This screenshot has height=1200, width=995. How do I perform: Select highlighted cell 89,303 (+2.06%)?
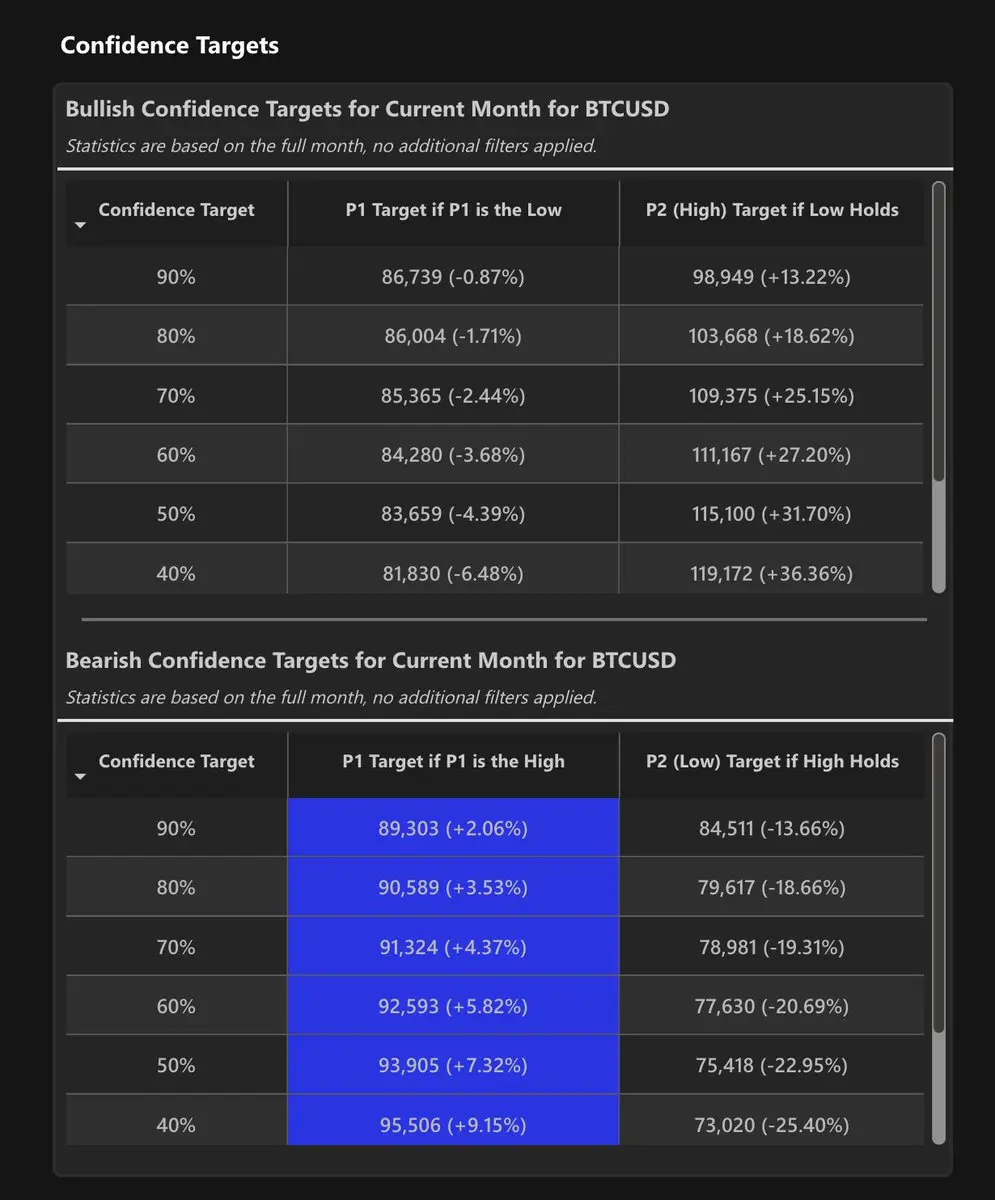[x=453, y=828]
